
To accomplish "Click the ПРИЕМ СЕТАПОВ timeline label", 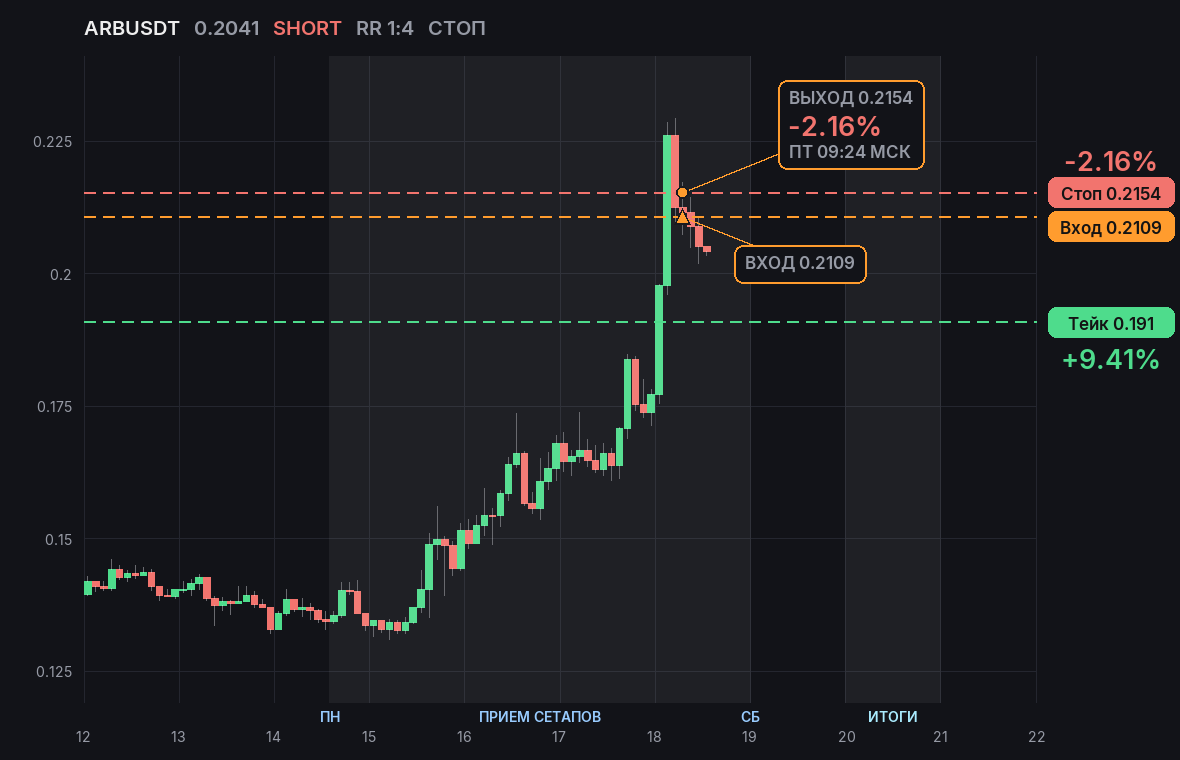I will click(540, 716).
